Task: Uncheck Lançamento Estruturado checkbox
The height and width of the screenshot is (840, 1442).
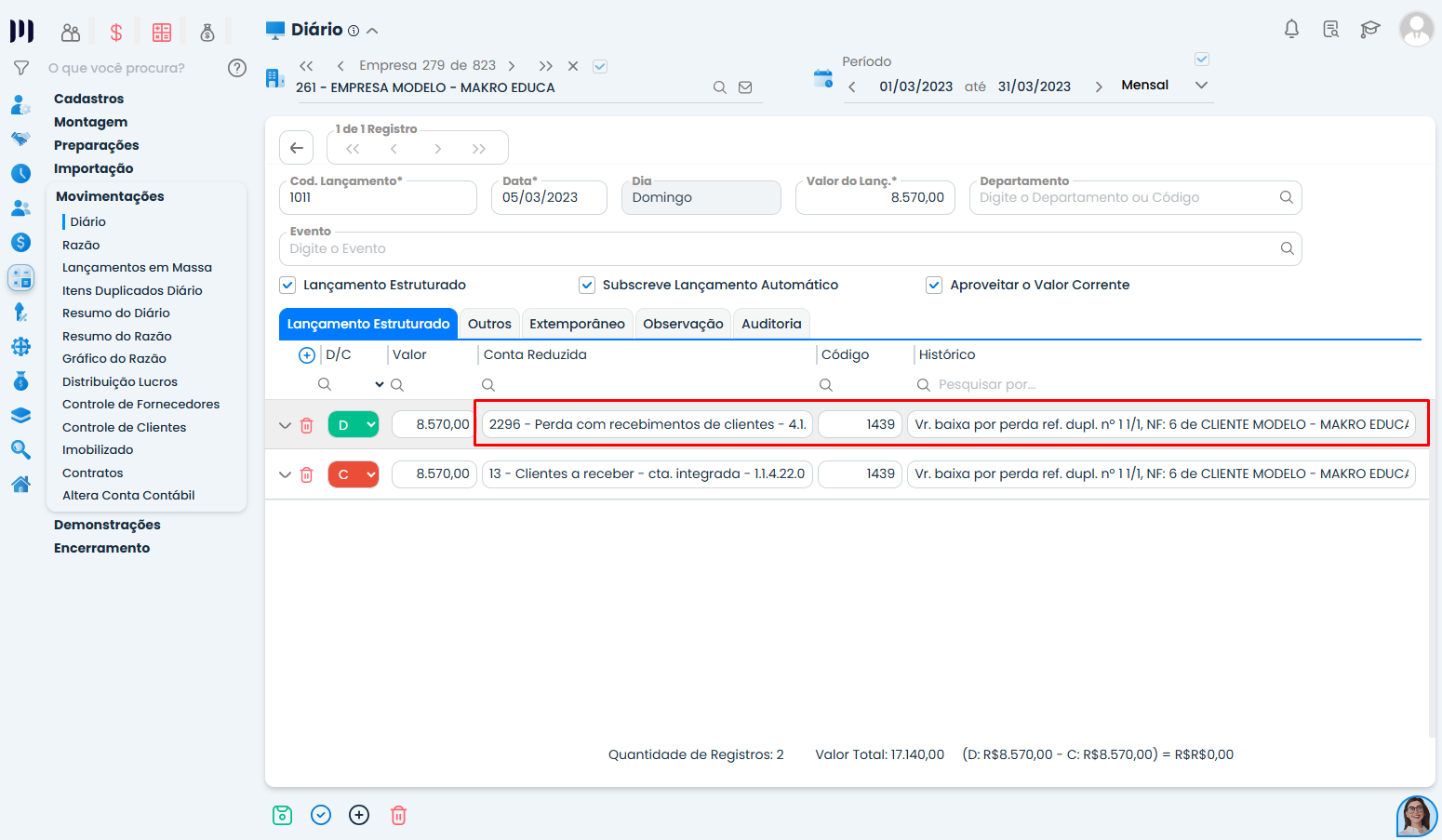Action: click(287, 286)
